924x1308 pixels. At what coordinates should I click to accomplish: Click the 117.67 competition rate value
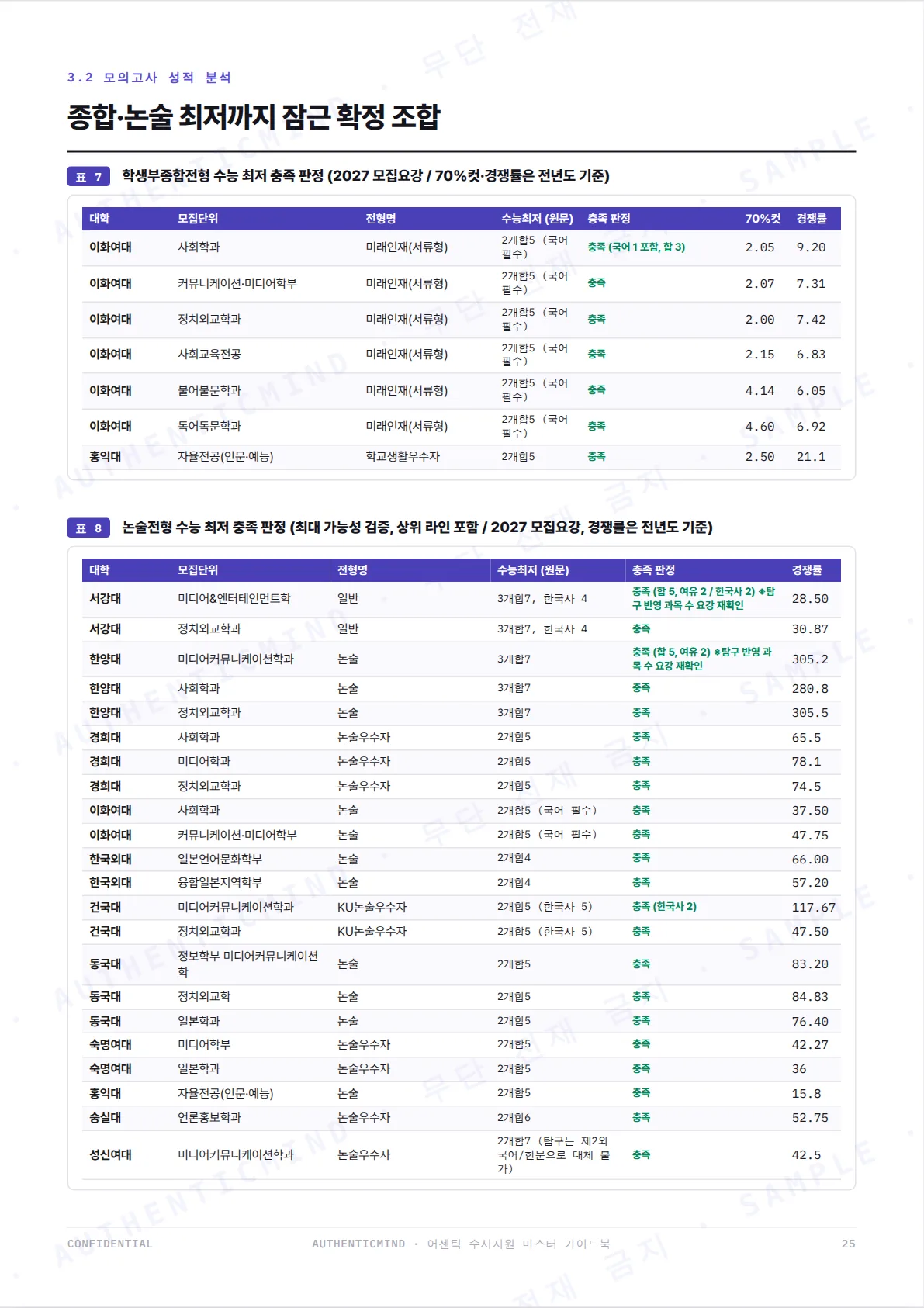(x=814, y=908)
